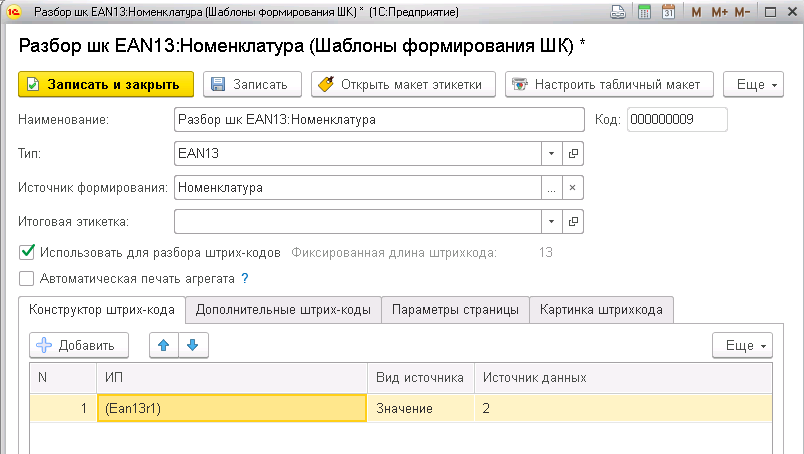Image resolution: width=804 pixels, height=454 pixels.
Task: Click the ИП column header
Action: [232, 378]
